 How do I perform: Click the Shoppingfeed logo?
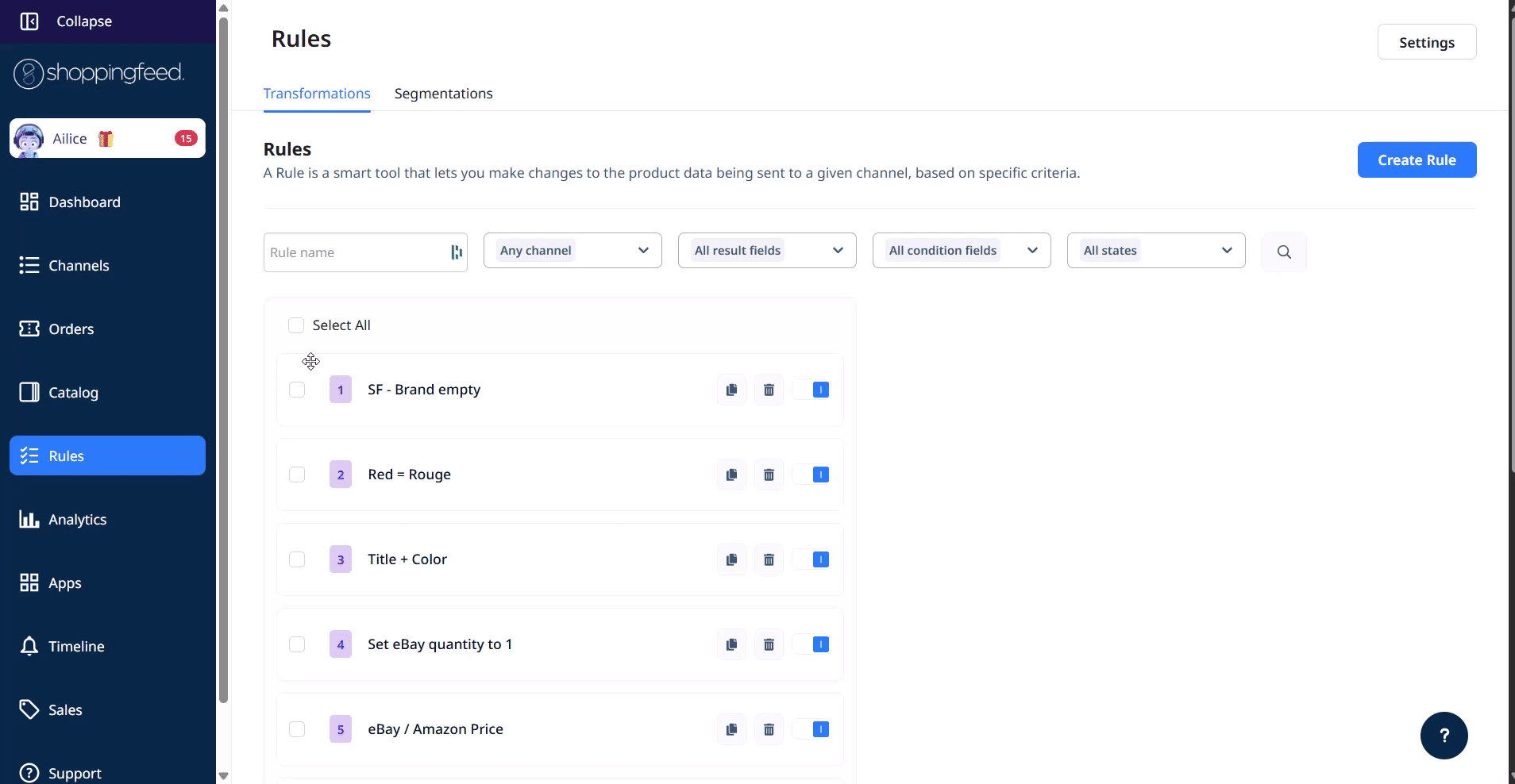pyautogui.click(x=99, y=74)
